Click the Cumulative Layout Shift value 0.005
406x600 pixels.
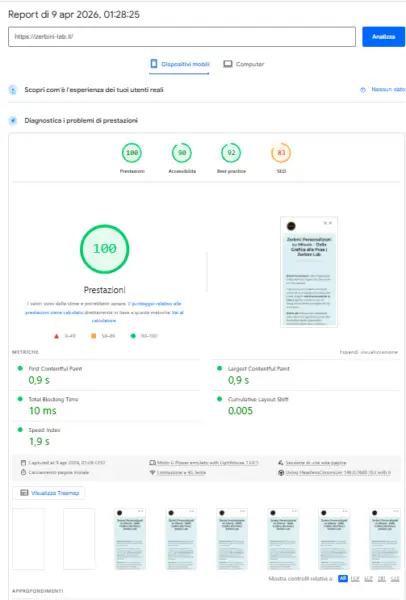[x=240, y=411]
